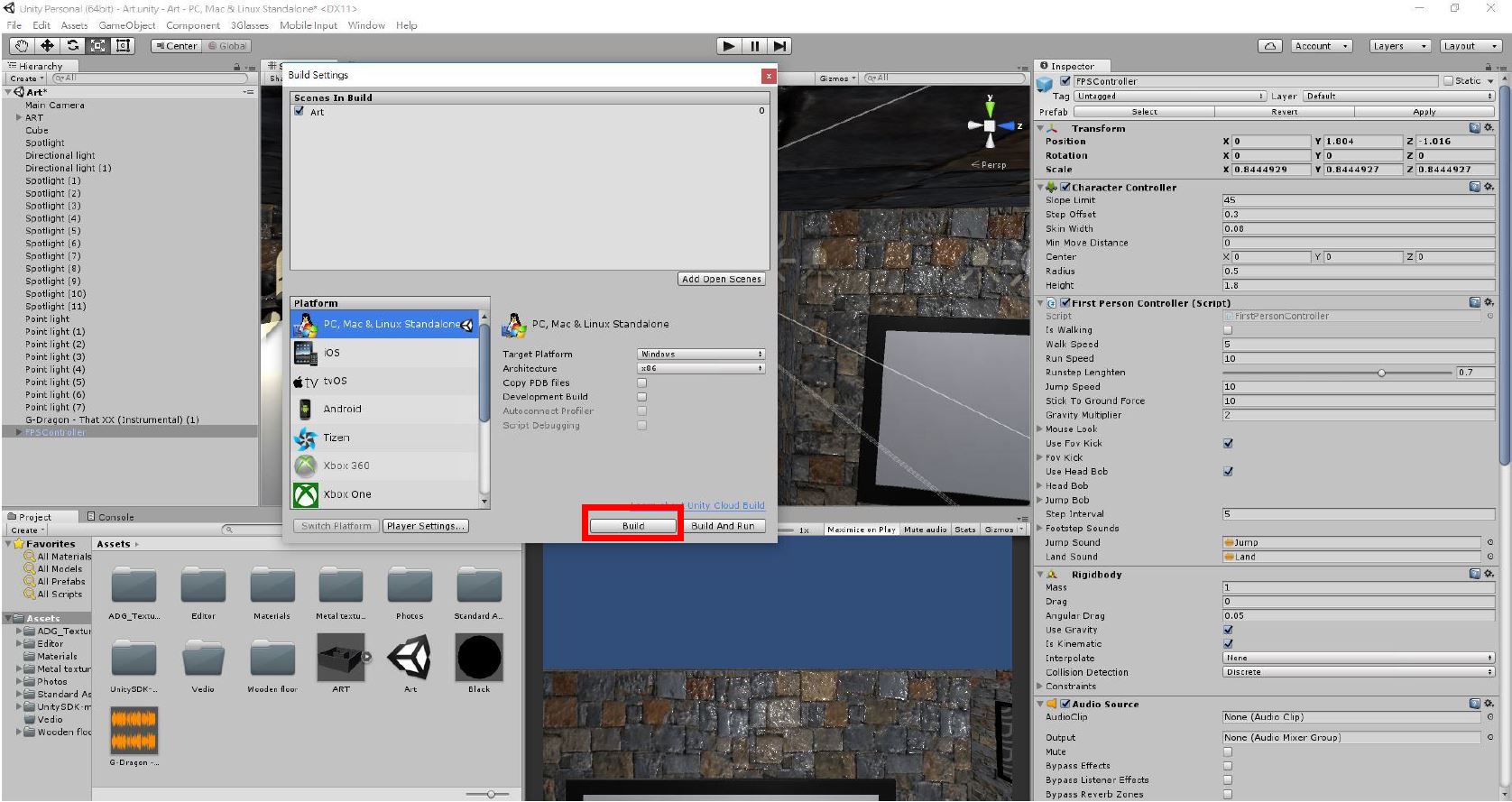1512x802 pixels.
Task: Toggle Global rotation handle button
Action: point(227,46)
